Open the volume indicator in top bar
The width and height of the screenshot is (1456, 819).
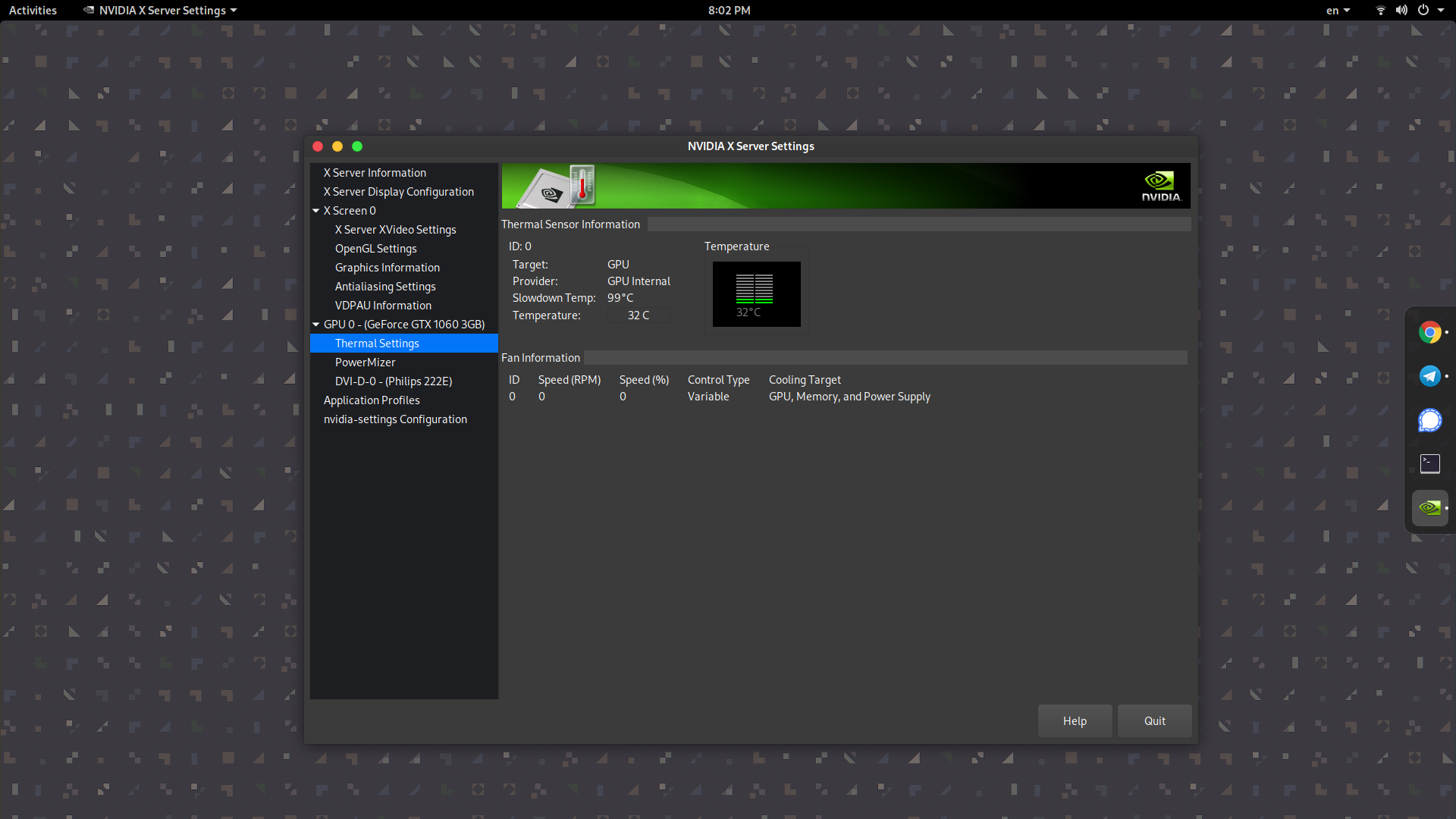[x=1401, y=11]
